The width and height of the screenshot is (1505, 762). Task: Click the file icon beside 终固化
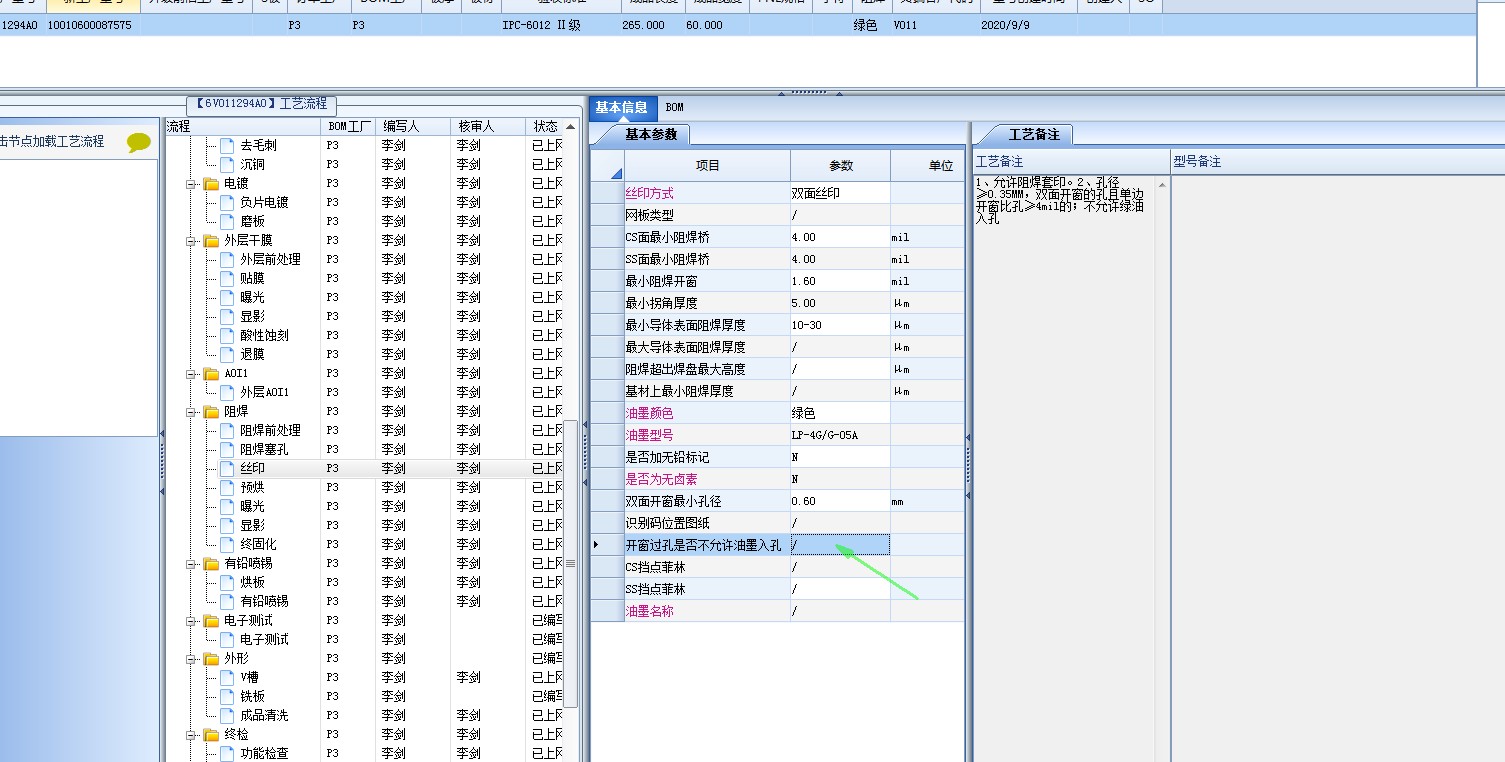pos(227,545)
